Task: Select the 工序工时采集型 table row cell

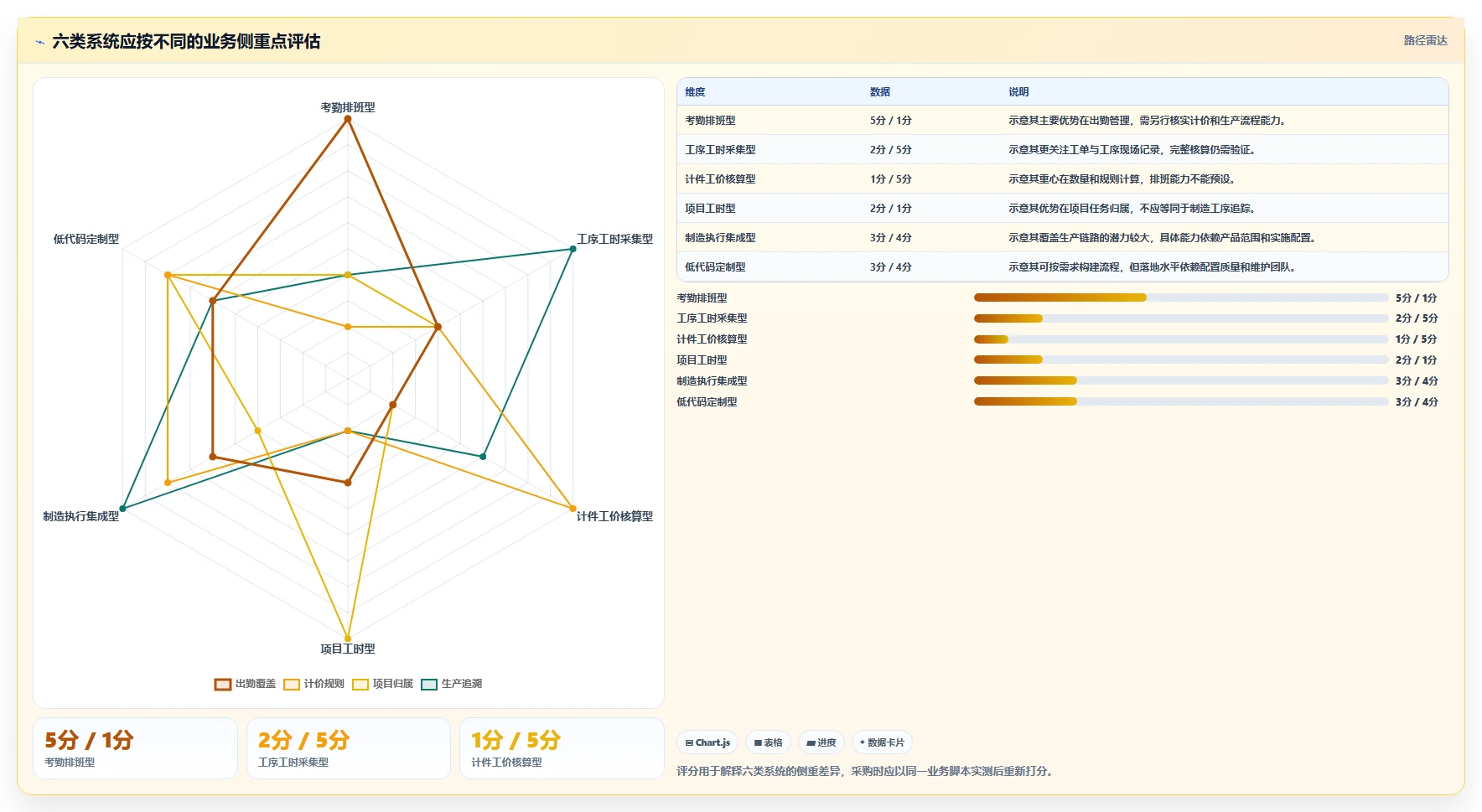Action: click(x=720, y=150)
